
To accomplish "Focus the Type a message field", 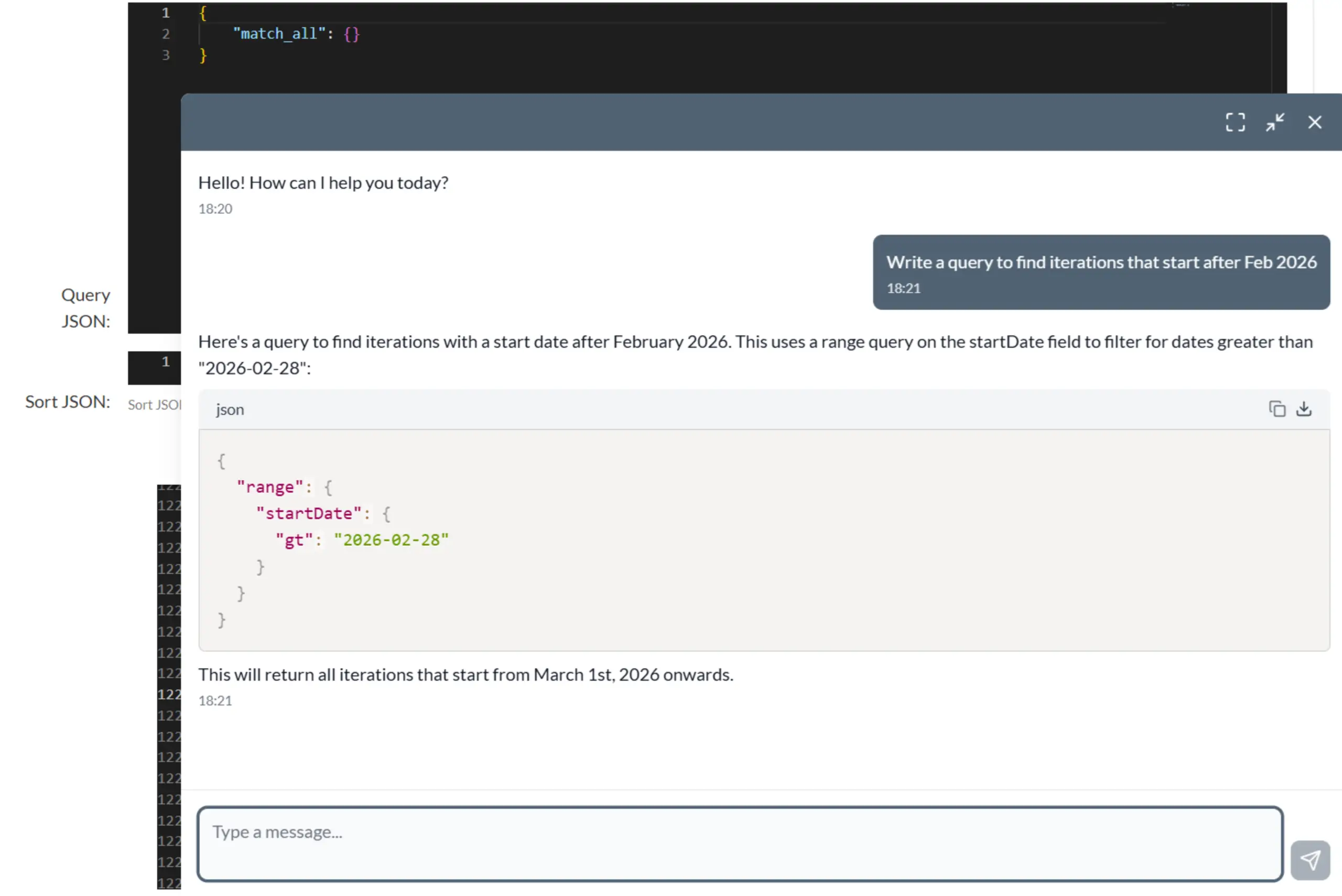I will [x=739, y=844].
